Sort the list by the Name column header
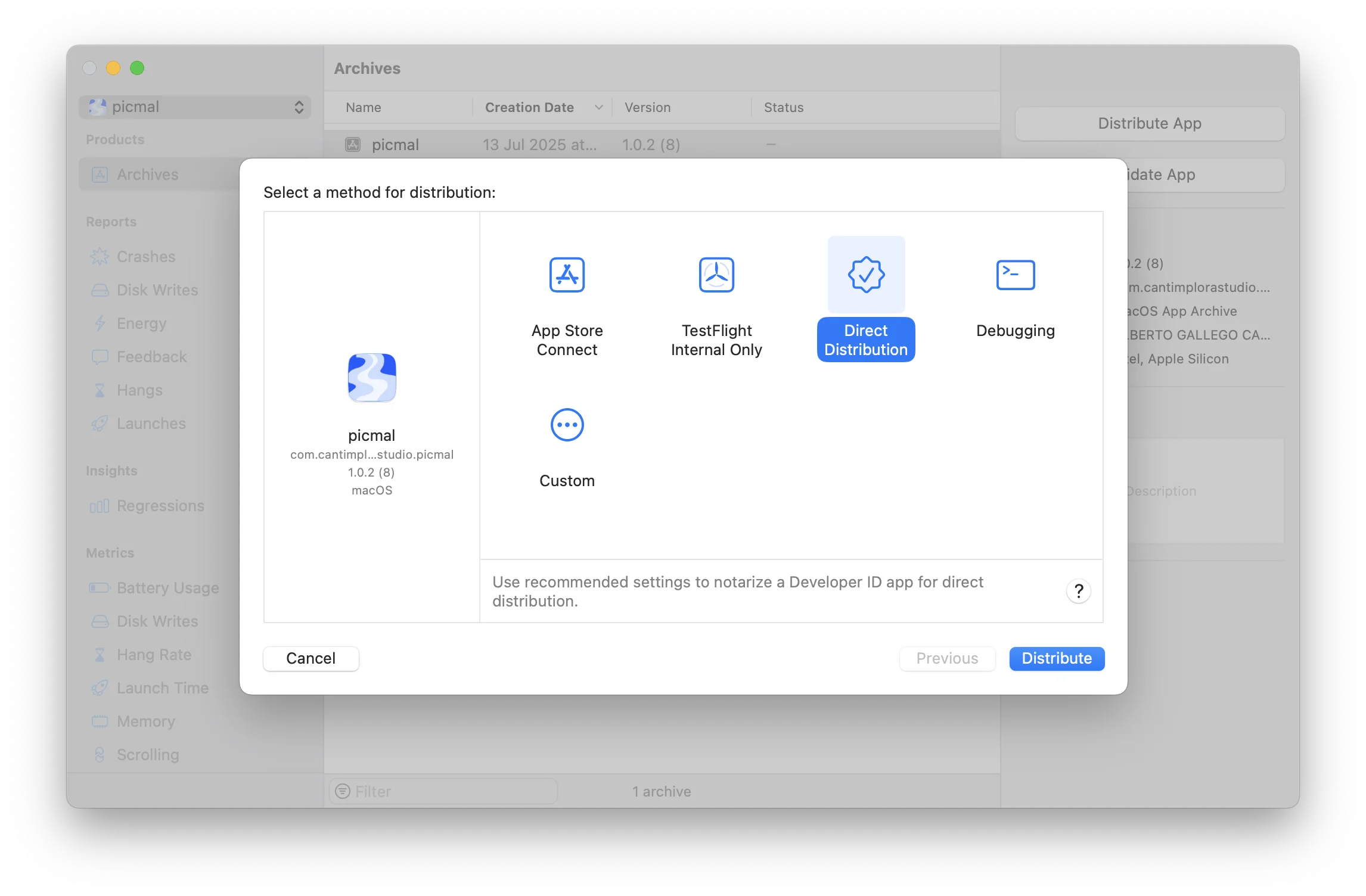This screenshot has height=896, width=1366. (364, 107)
